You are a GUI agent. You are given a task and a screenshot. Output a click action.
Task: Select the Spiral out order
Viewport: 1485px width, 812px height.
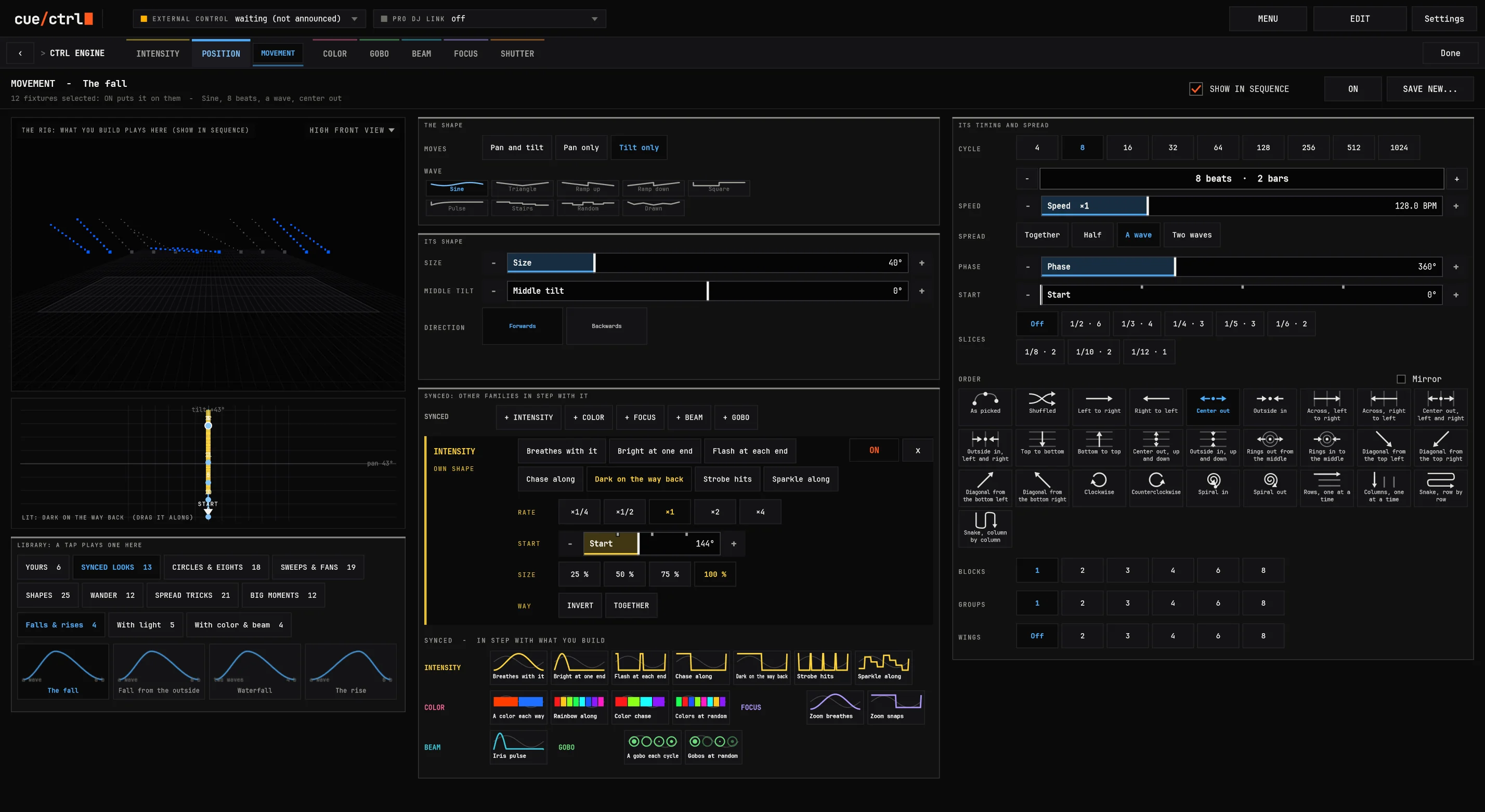(1269, 488)
